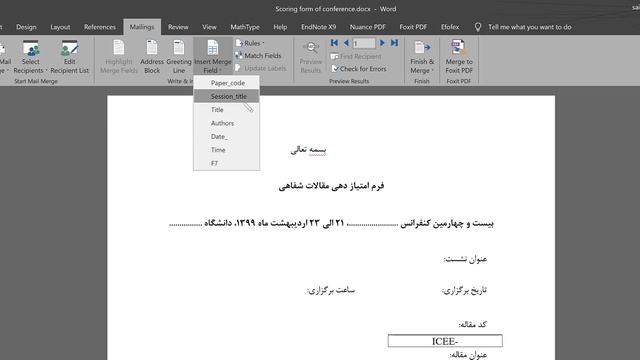The width and height of the screenshot is (640, 360).
Task: Click the label "تاریخ برگزاری:"
Action: [464, 290]
